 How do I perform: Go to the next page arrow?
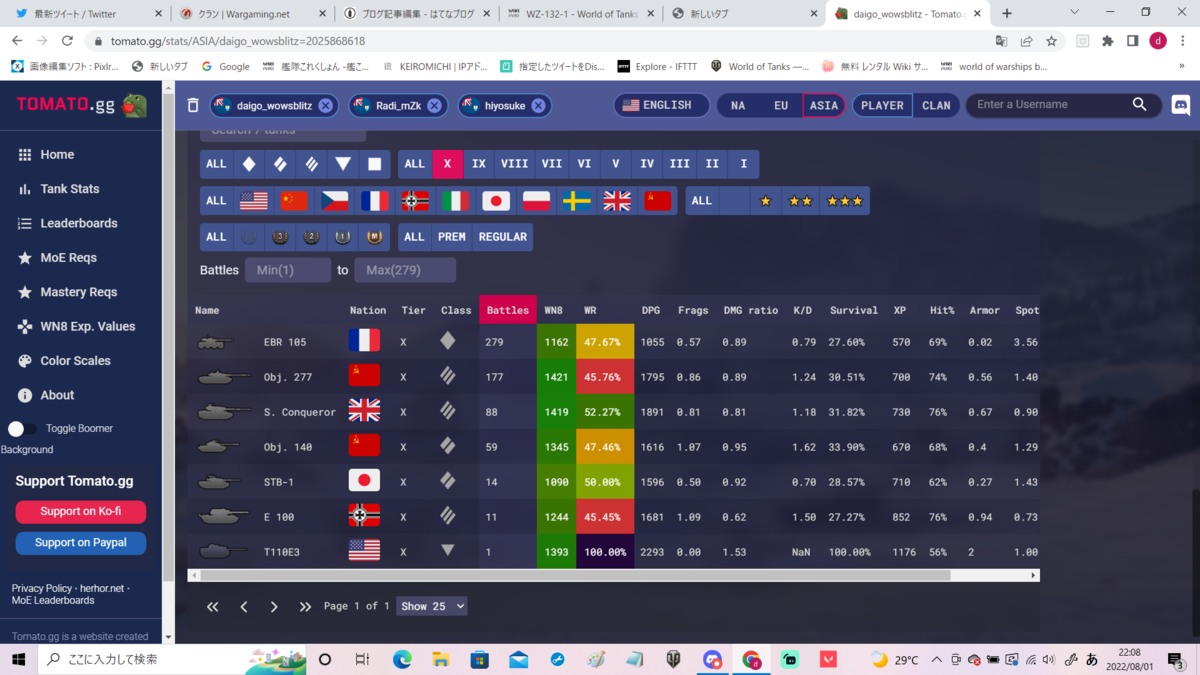tap(274, 607)
